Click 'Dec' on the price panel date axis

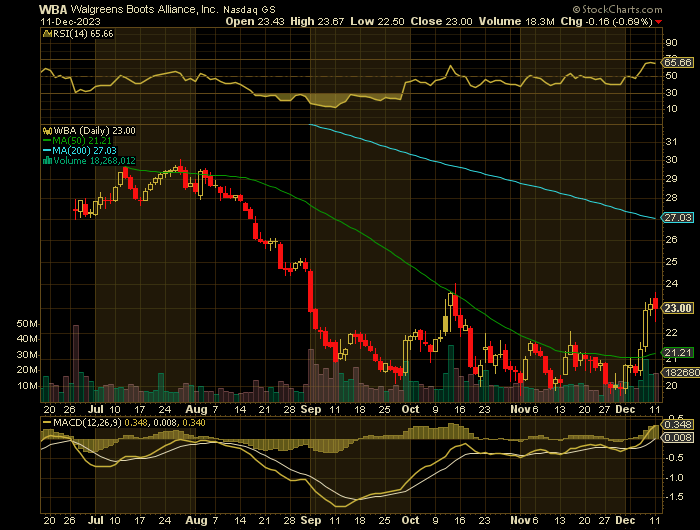(625, 409)
